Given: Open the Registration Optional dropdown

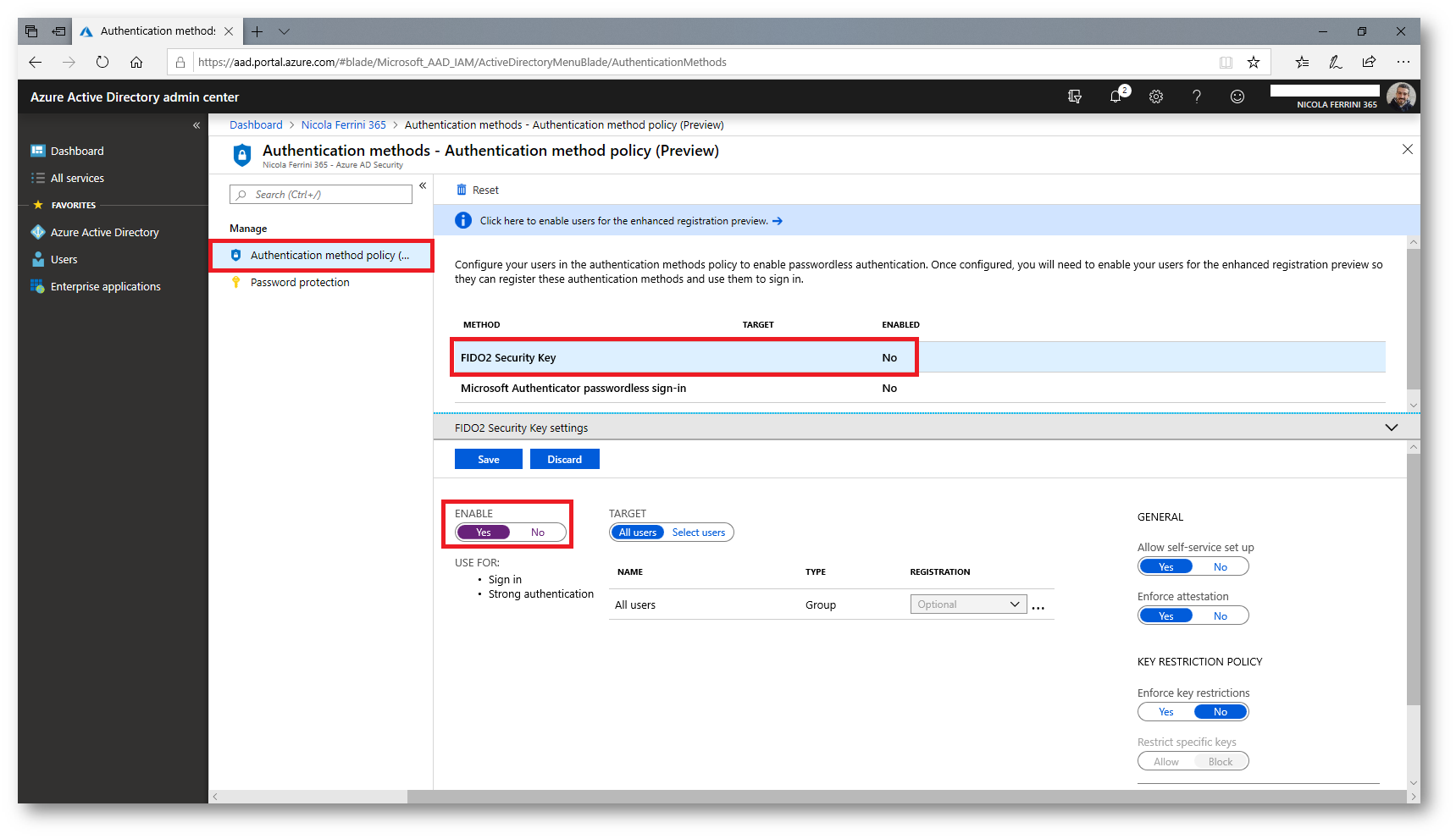Looking at the screenshot, I should [968, 604].
